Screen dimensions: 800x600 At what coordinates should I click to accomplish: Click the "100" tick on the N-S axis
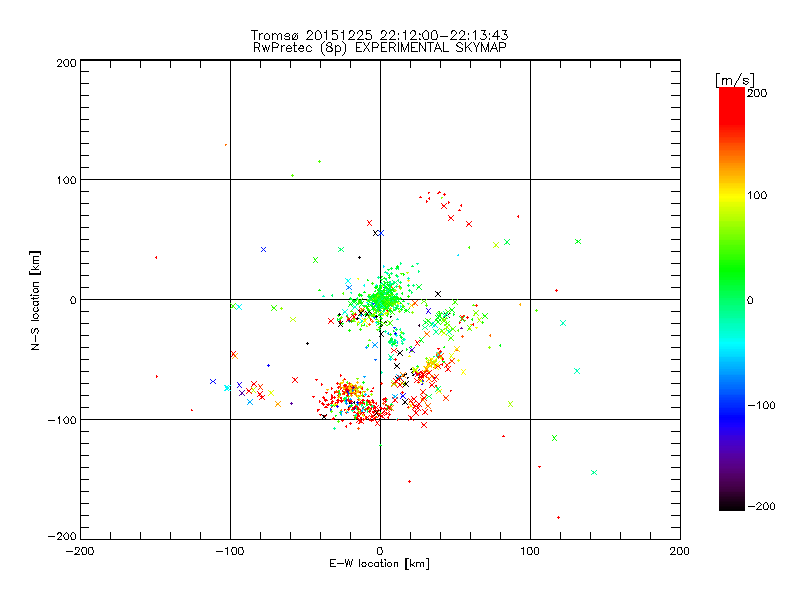tap(66, 180)
